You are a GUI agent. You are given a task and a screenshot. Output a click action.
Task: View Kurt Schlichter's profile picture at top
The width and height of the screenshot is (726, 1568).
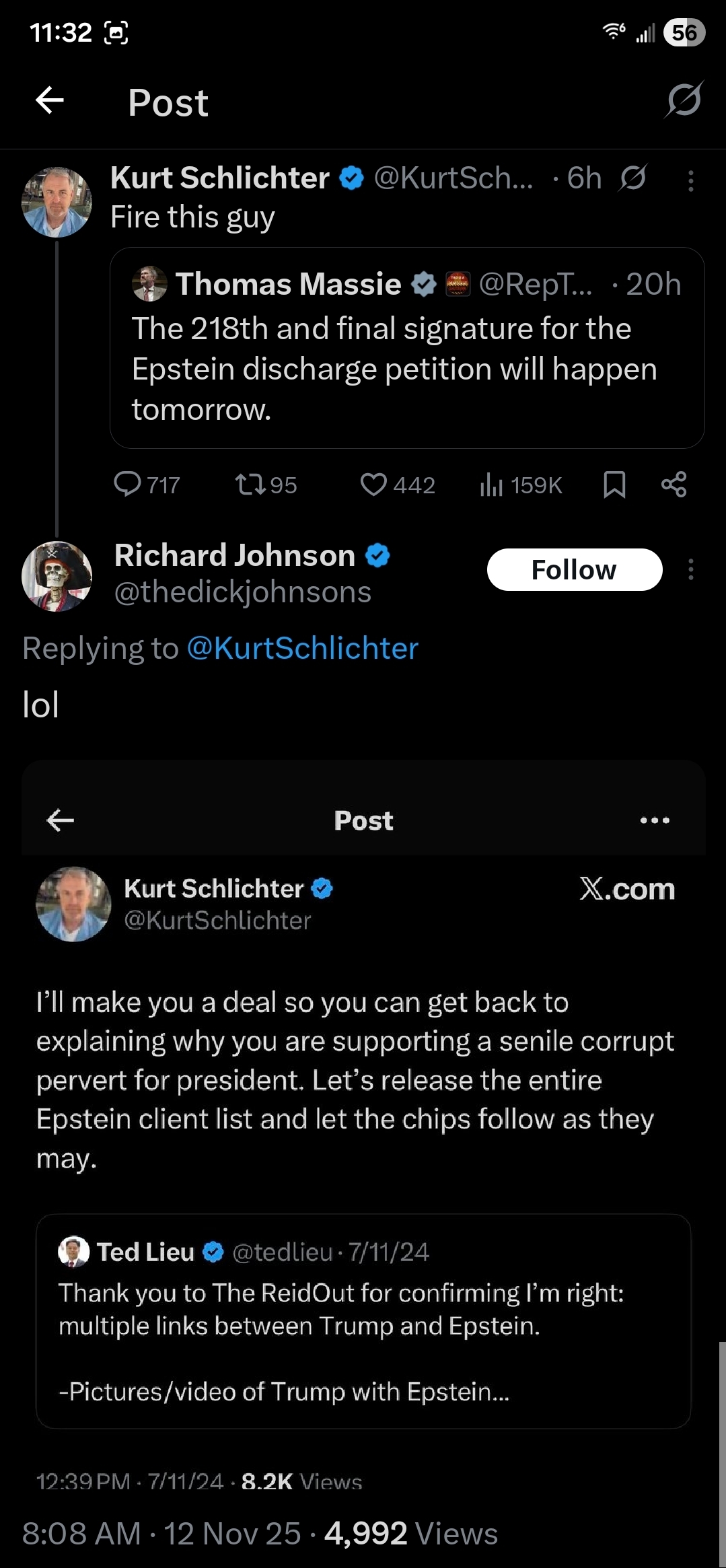coord(57,202)
